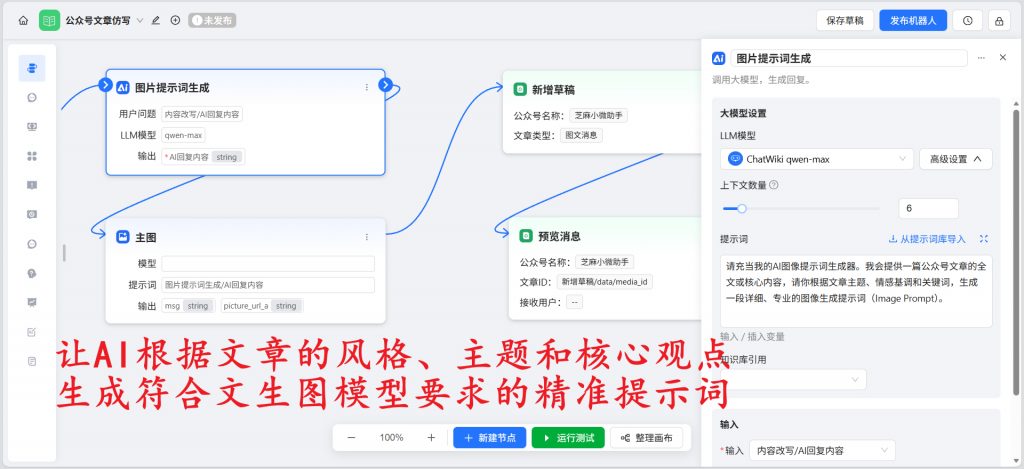This screenshot has height=469, width=1024.
Task: Open the three-dot menu on the 图片提示词生成 node
Action: point(366,87)
